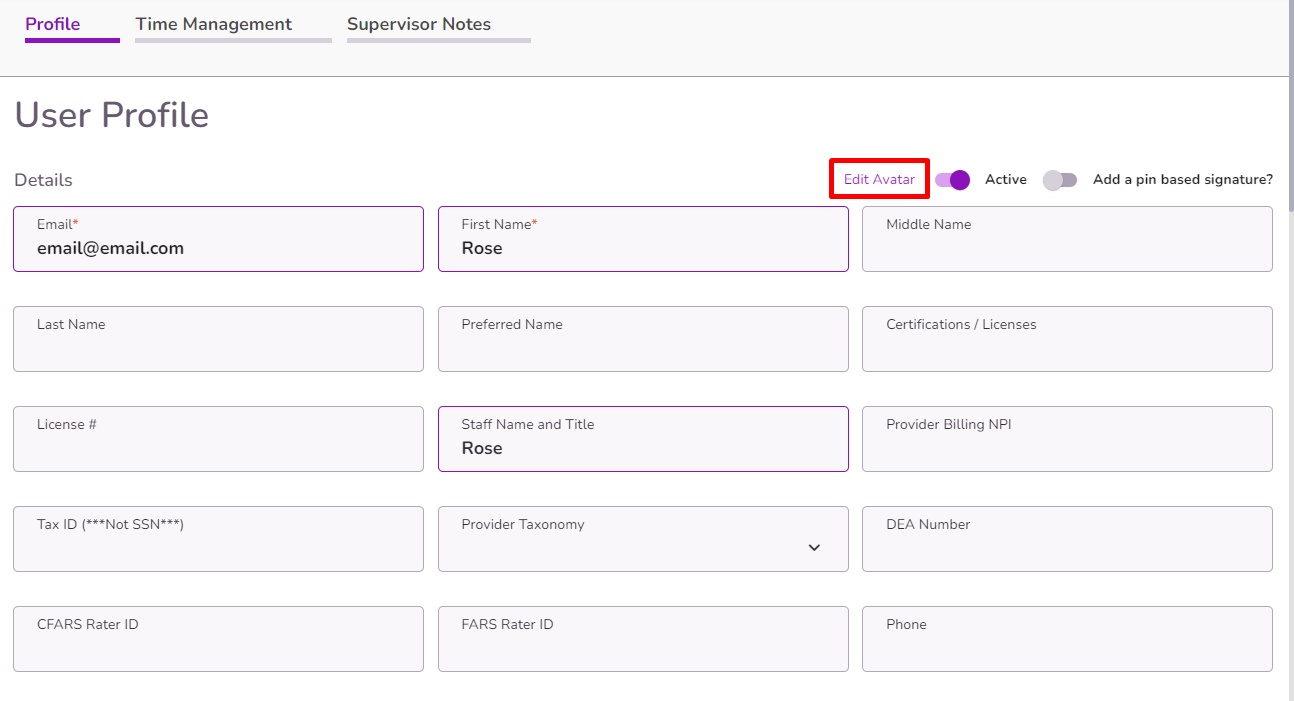The image size is (1294, 701).
Task: Click the License # input field
Action: 218,439
